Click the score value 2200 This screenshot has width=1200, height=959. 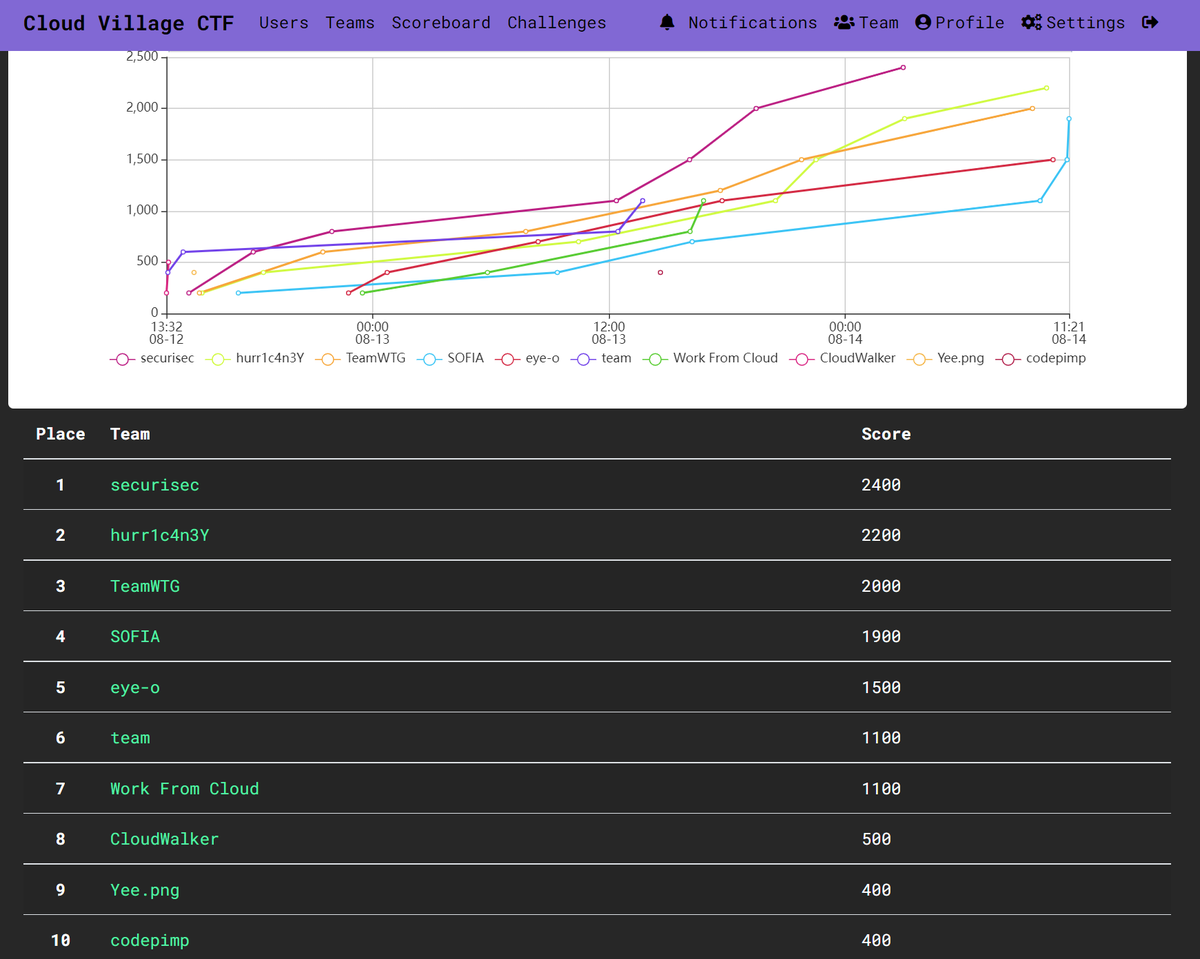click(x=881, y=535)
